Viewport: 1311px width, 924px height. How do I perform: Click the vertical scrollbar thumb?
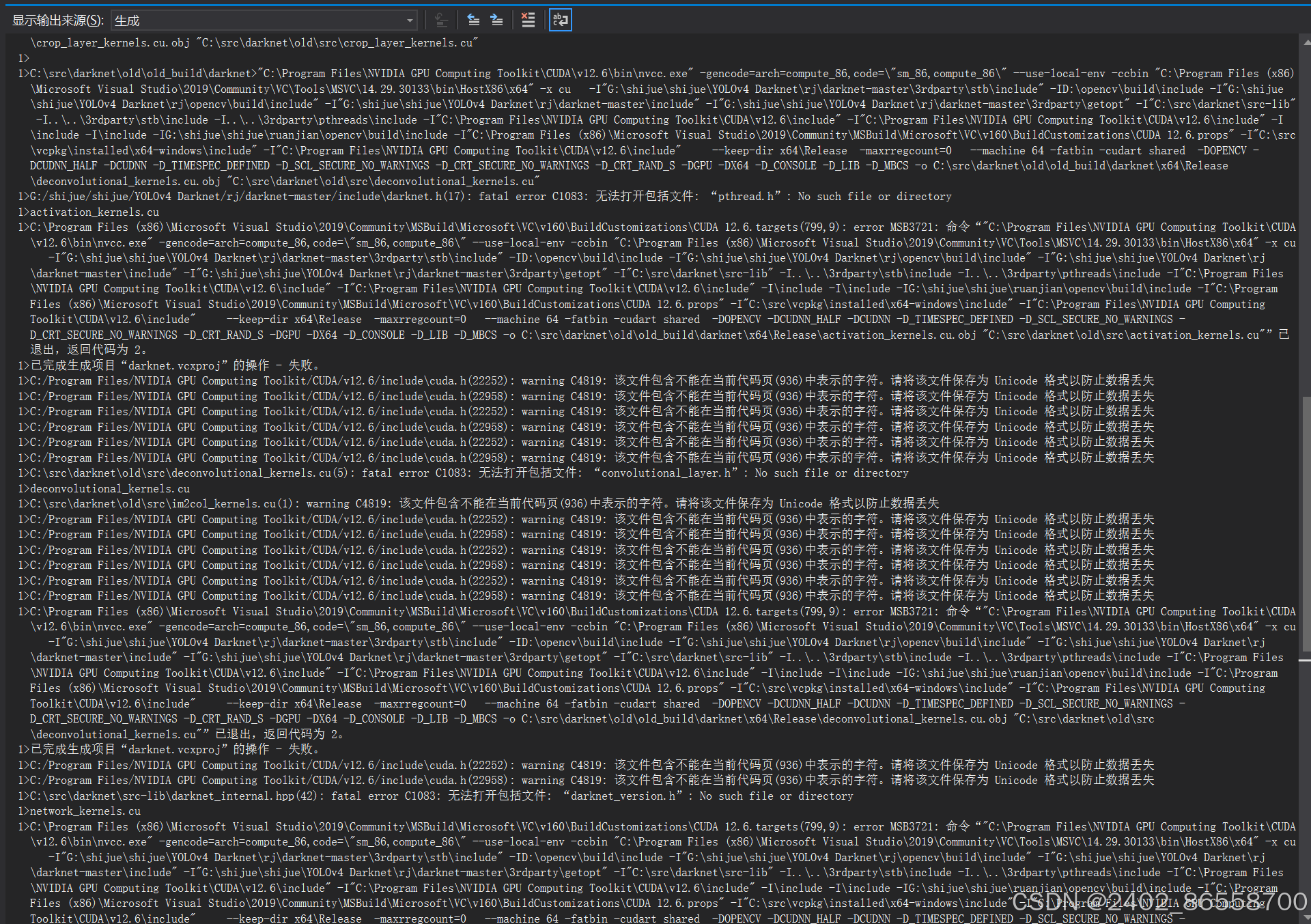click(1306, 522)
